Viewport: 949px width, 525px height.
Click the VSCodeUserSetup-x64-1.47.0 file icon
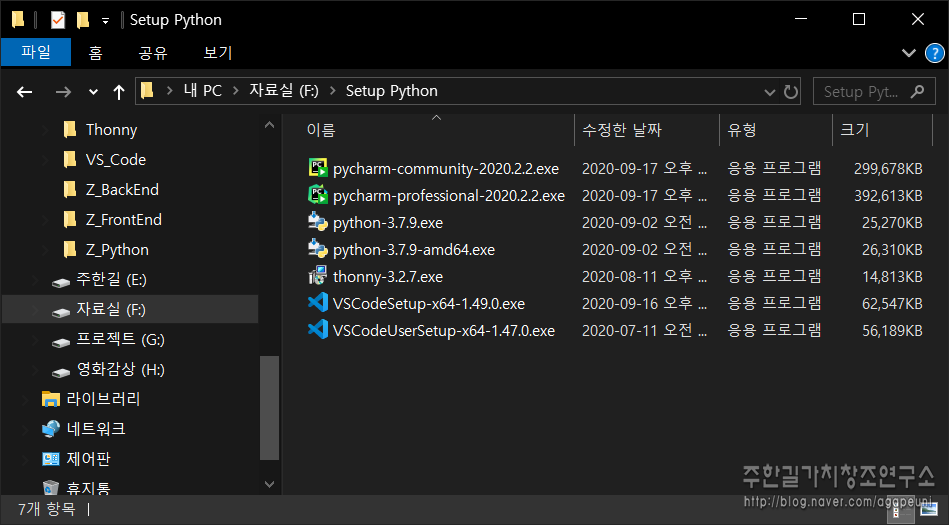pos(318,330)
